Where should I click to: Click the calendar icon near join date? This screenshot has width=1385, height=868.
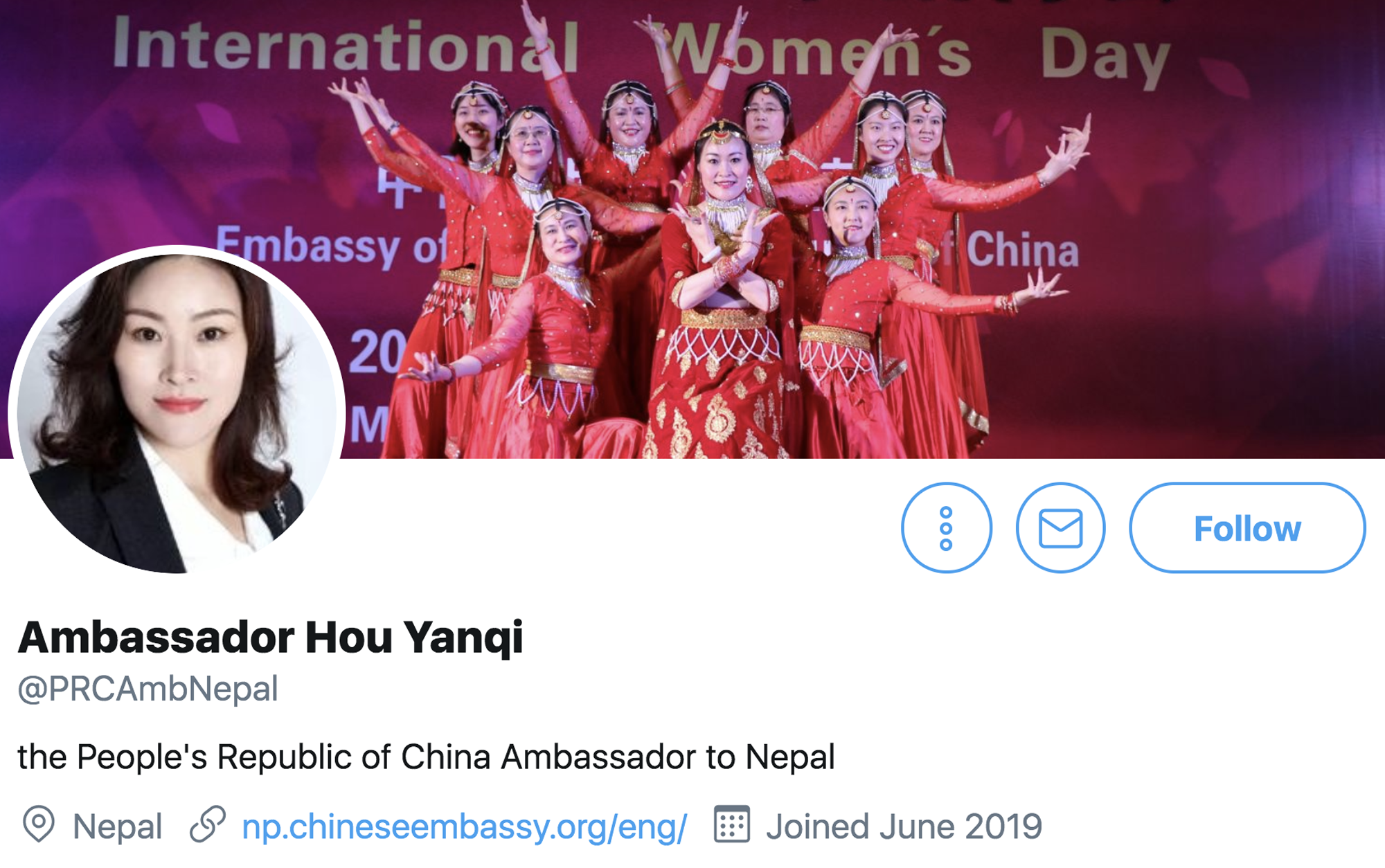pyautogui.click(x=732, y=824)
